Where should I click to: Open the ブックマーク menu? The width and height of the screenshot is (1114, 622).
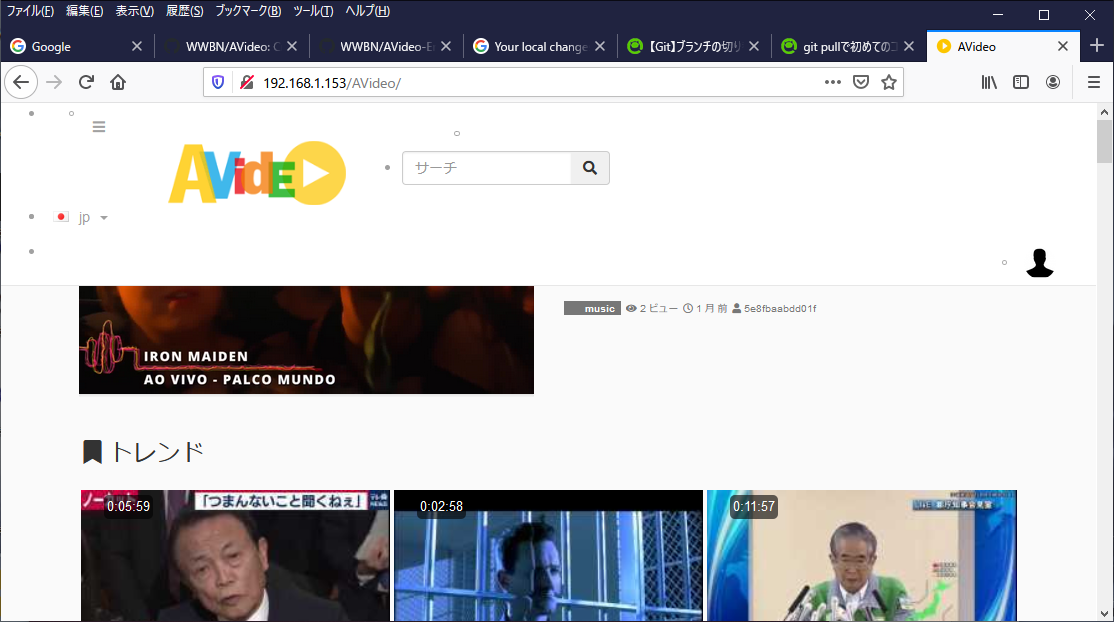[x=248, y=11]
